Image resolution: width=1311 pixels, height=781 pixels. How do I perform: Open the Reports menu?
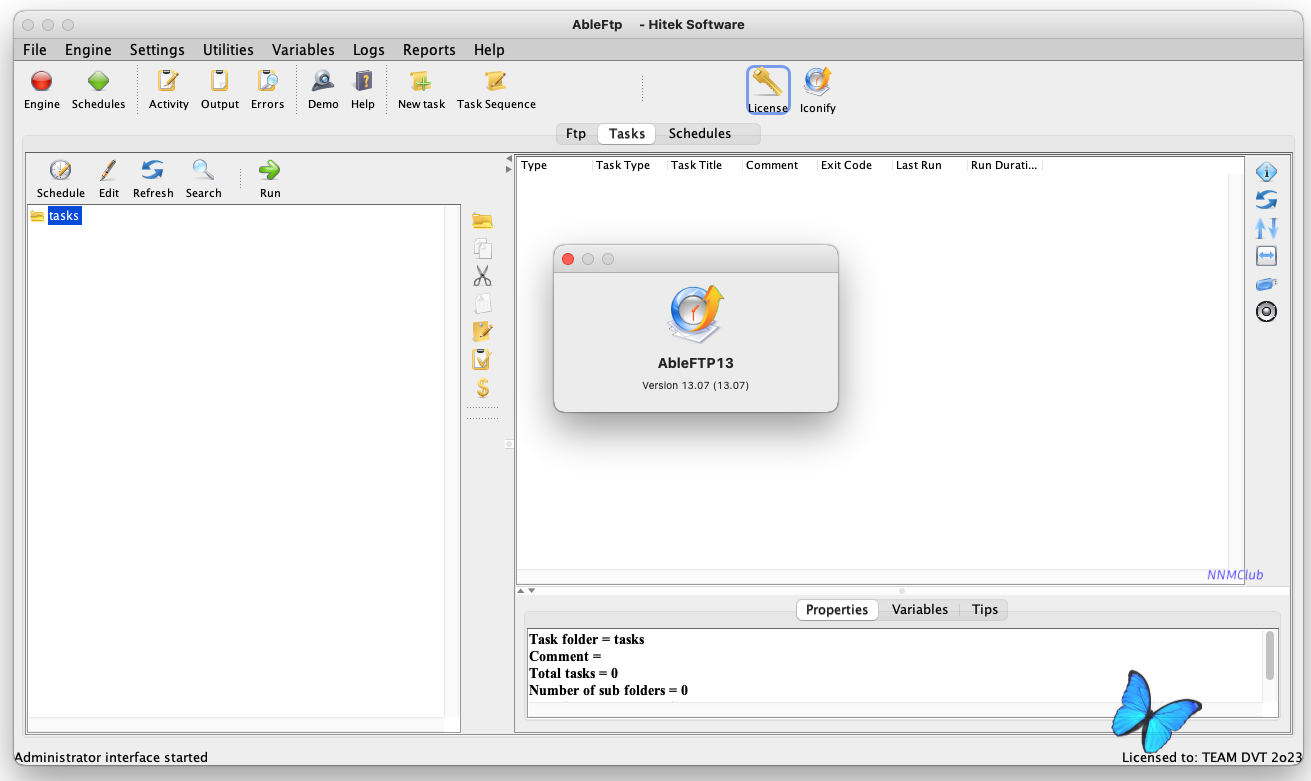tap(429, 50)
